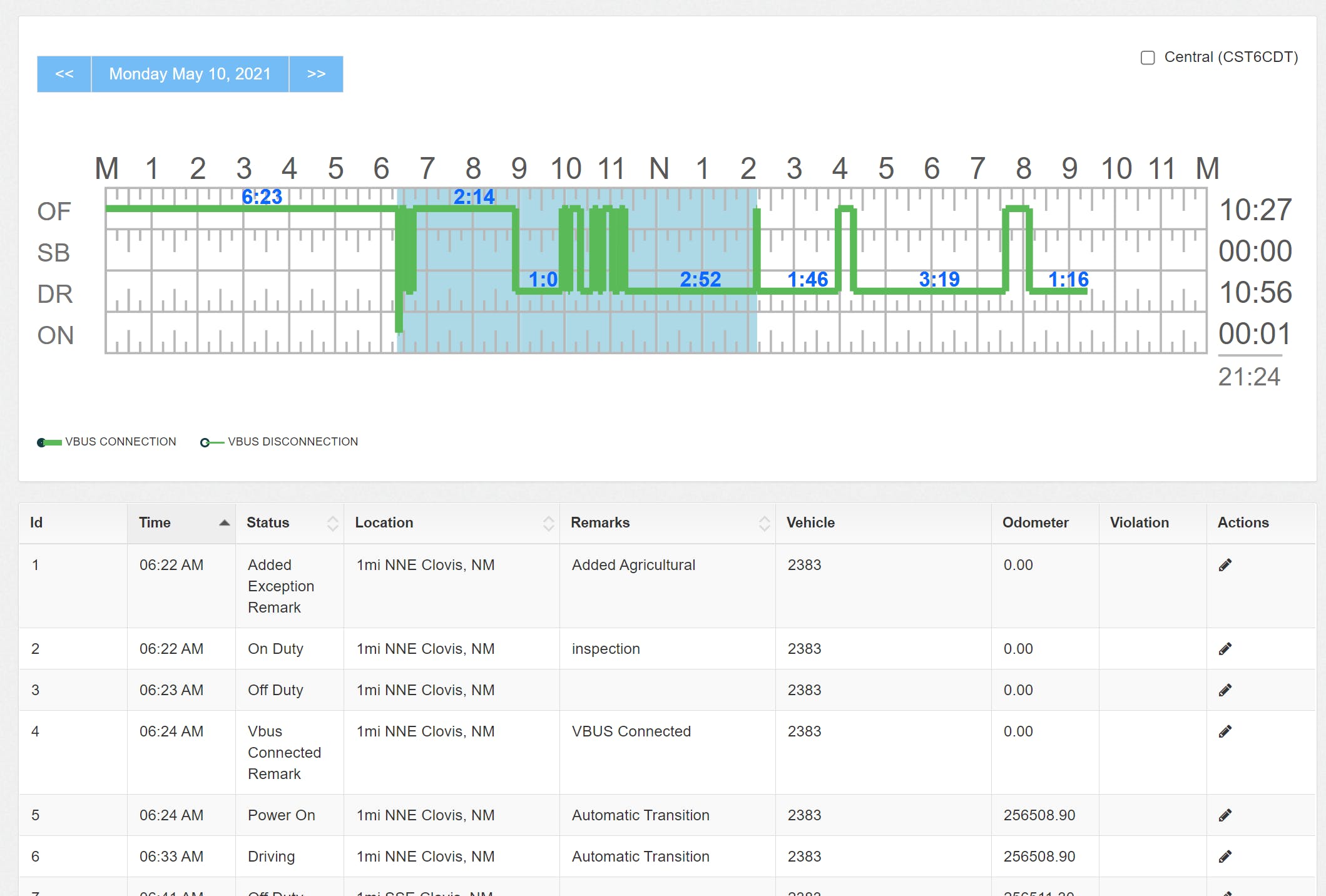Viewport: 1326px width, 896px height.
Task: Sort table by Time column arrow
Action: pyautogui.click(x=224, y=523)
